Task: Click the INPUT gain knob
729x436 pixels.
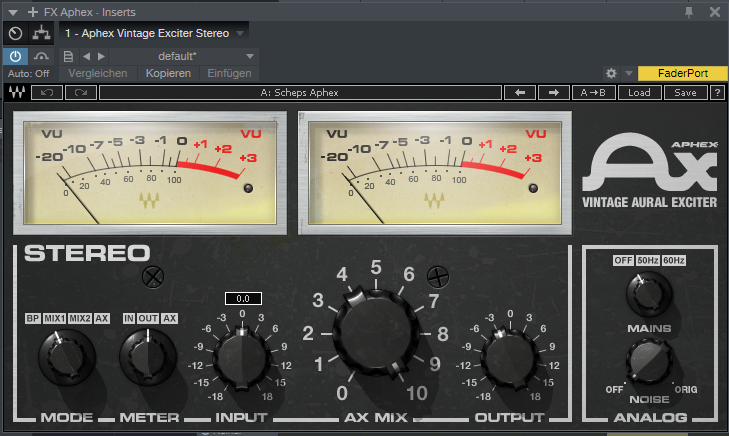Action: coord(242,358)
